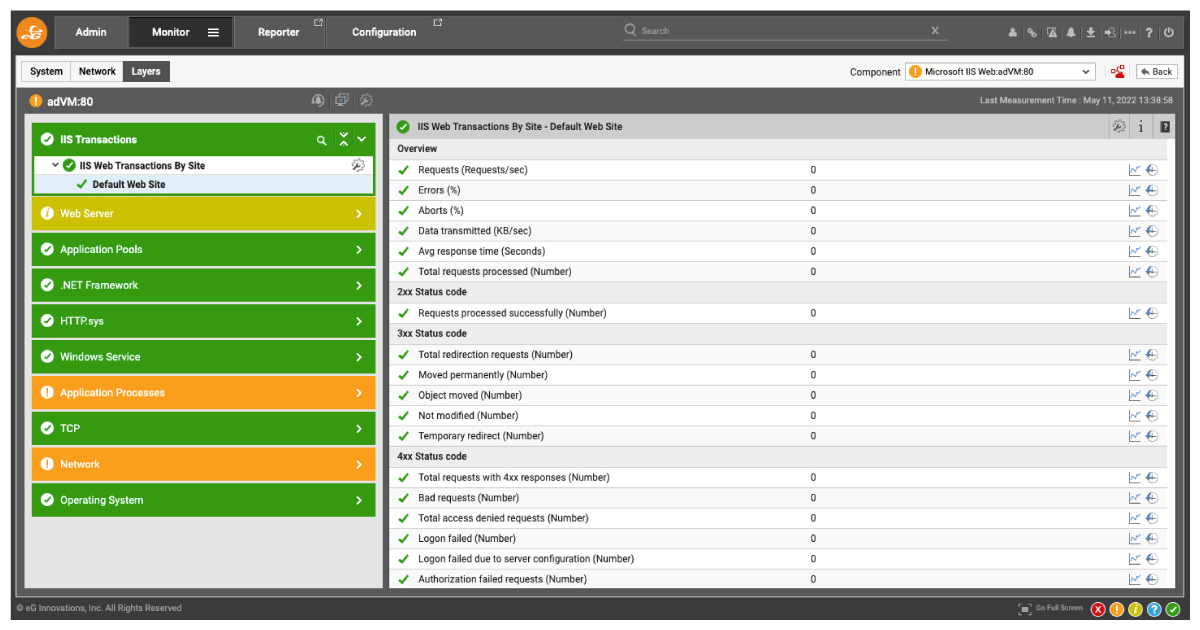Viewport: 1200px width, 630px height.
Task: Open the Reporter menu
Action: [279, 32]
